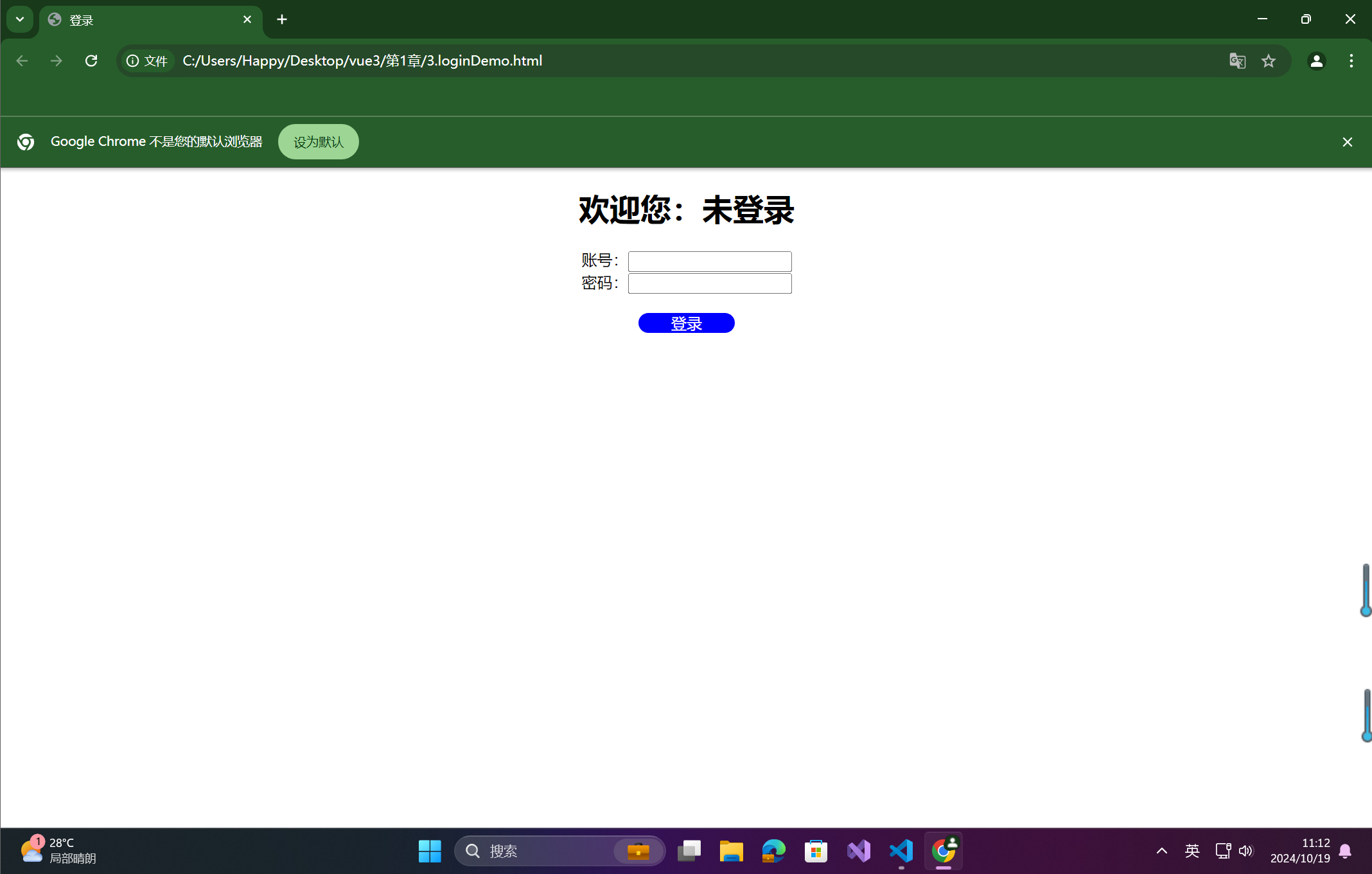
Task: Click the back navigation arrow
Action: 22,60
